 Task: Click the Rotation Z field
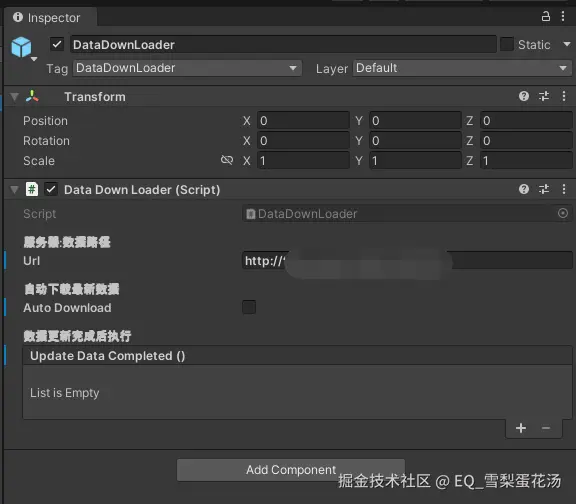pyautogui.click(x=526, y=140)
